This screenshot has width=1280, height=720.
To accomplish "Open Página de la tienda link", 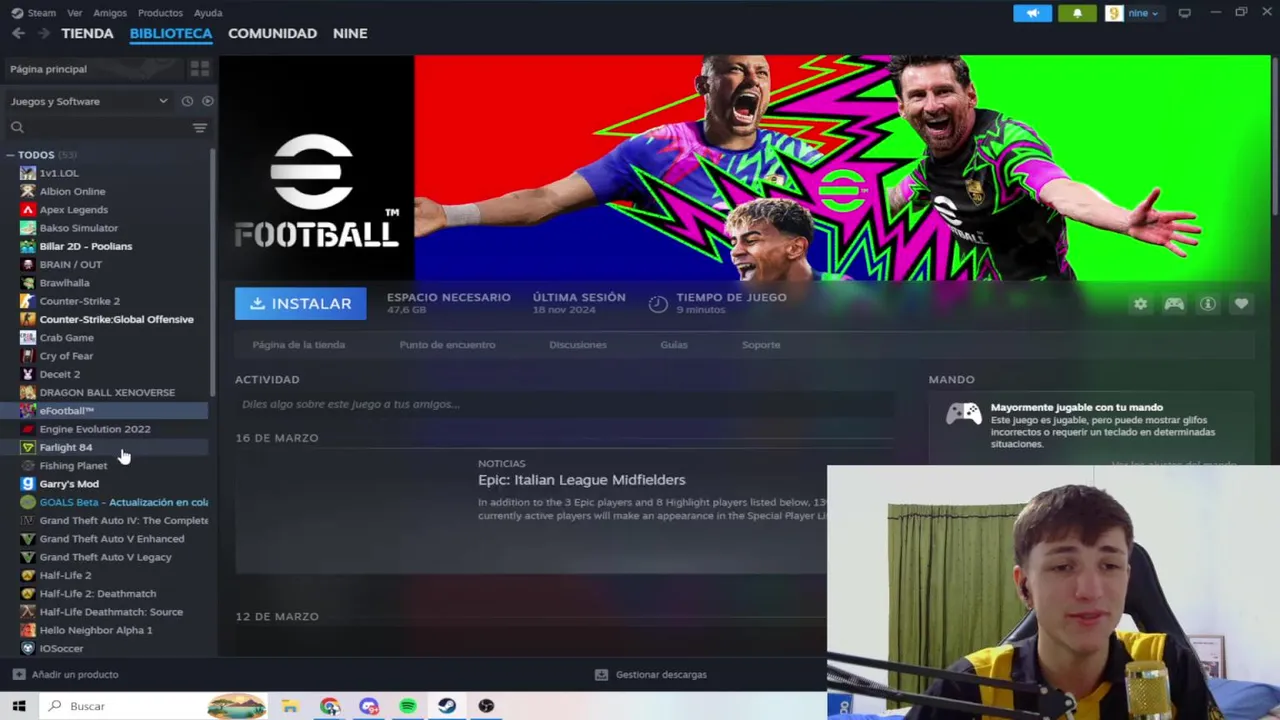I will point(298,345).
